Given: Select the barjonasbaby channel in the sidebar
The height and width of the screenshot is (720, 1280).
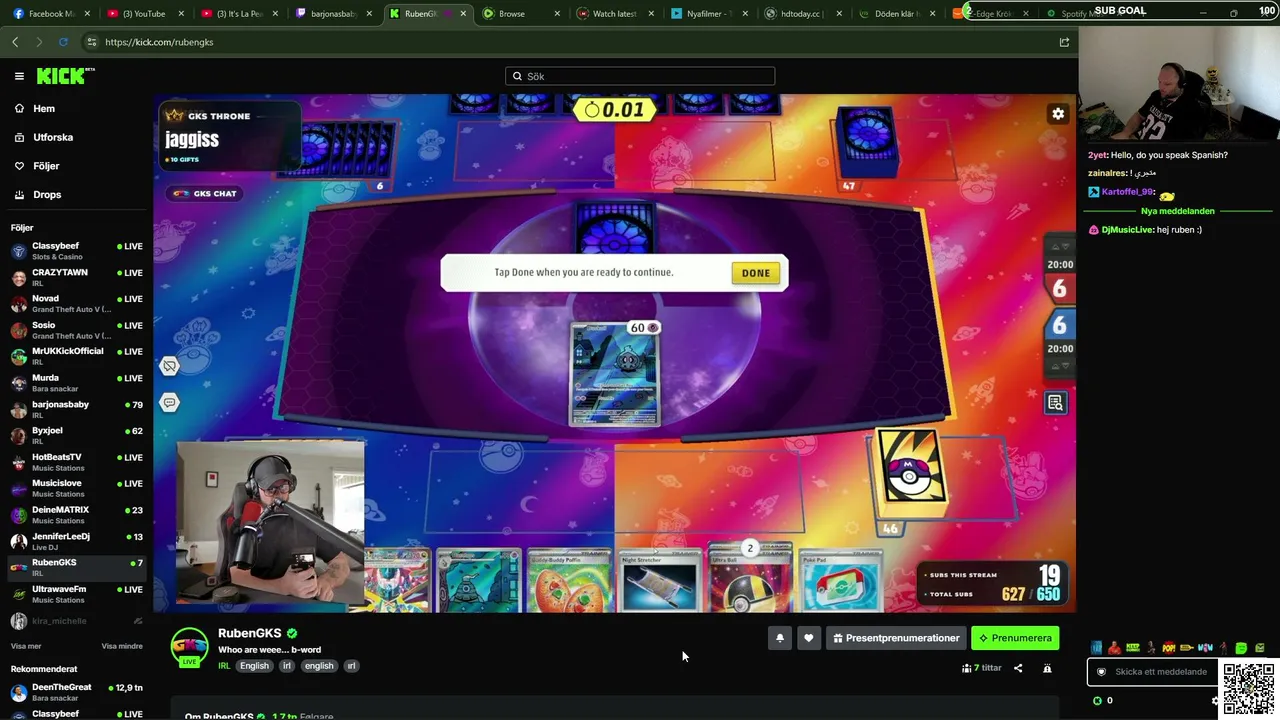Looking at the screenshot, I should pos(76,409).
